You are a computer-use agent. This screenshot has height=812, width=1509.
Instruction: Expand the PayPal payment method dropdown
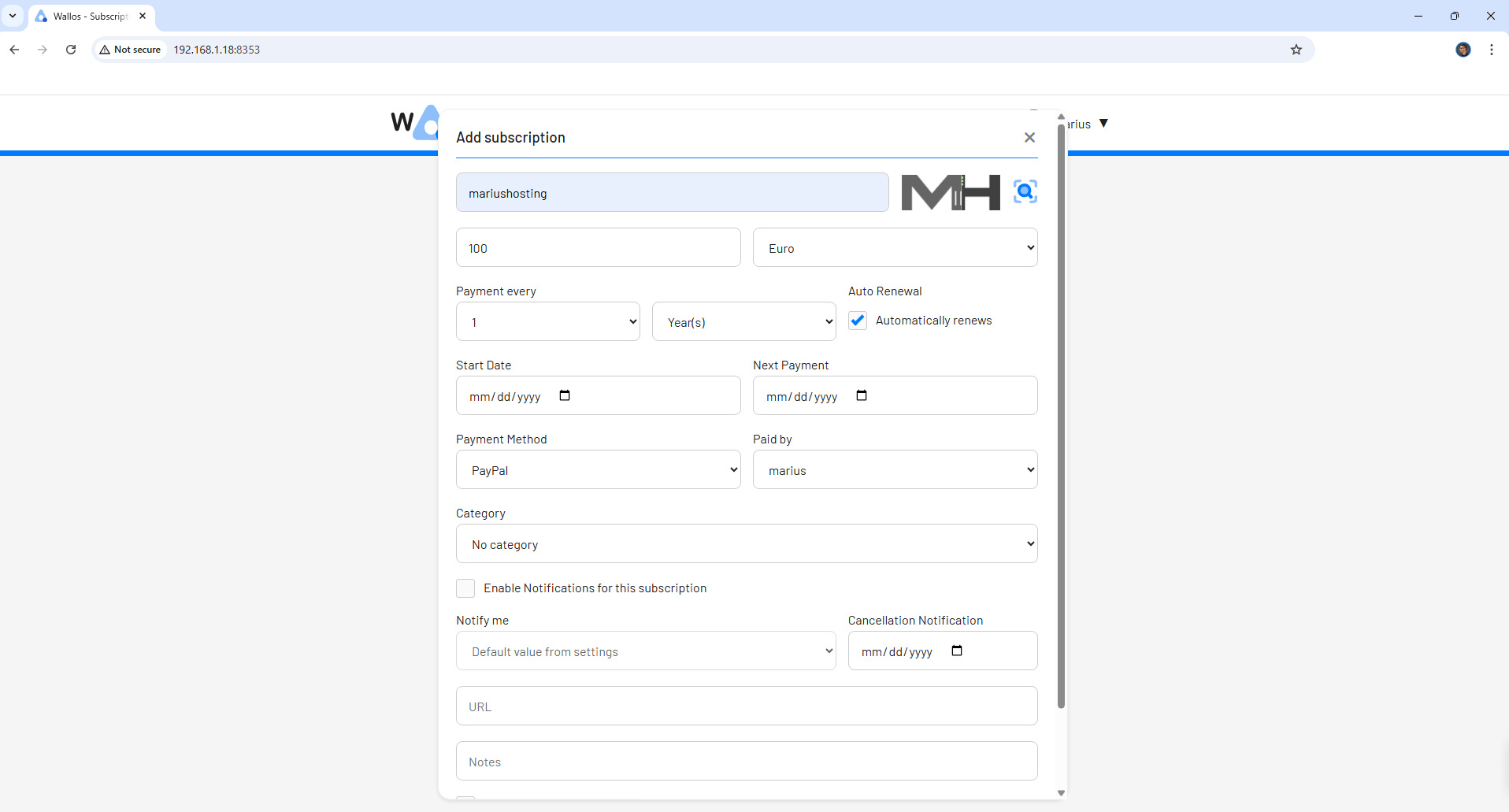tap(598, 470)
